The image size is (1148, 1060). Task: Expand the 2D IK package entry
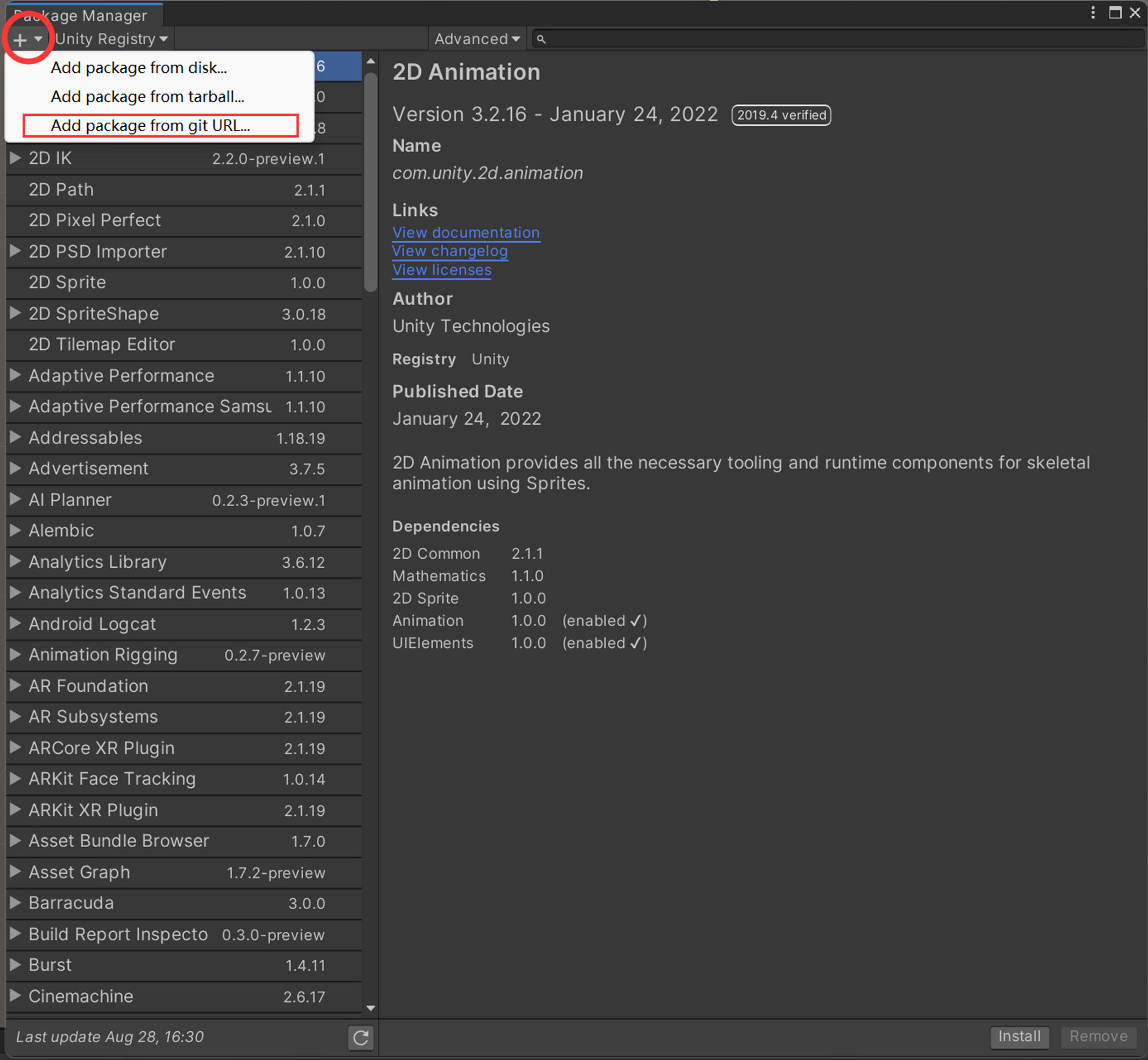tap(16, 158)
